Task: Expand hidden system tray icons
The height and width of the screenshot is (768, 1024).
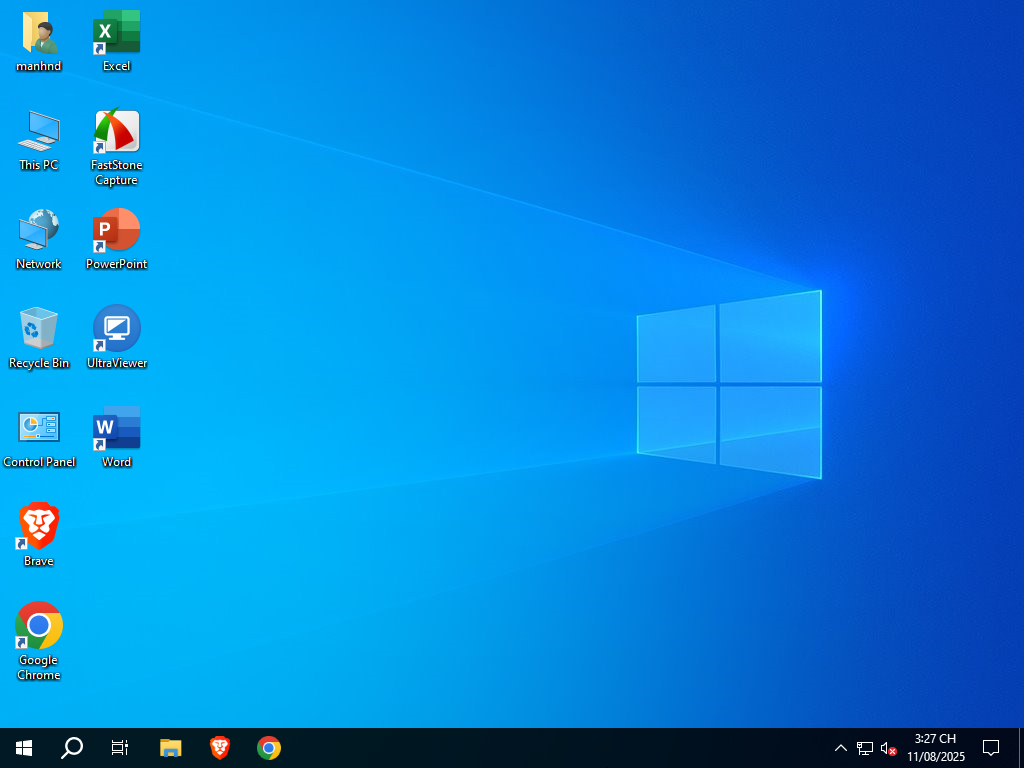Action: coord(841,747)
